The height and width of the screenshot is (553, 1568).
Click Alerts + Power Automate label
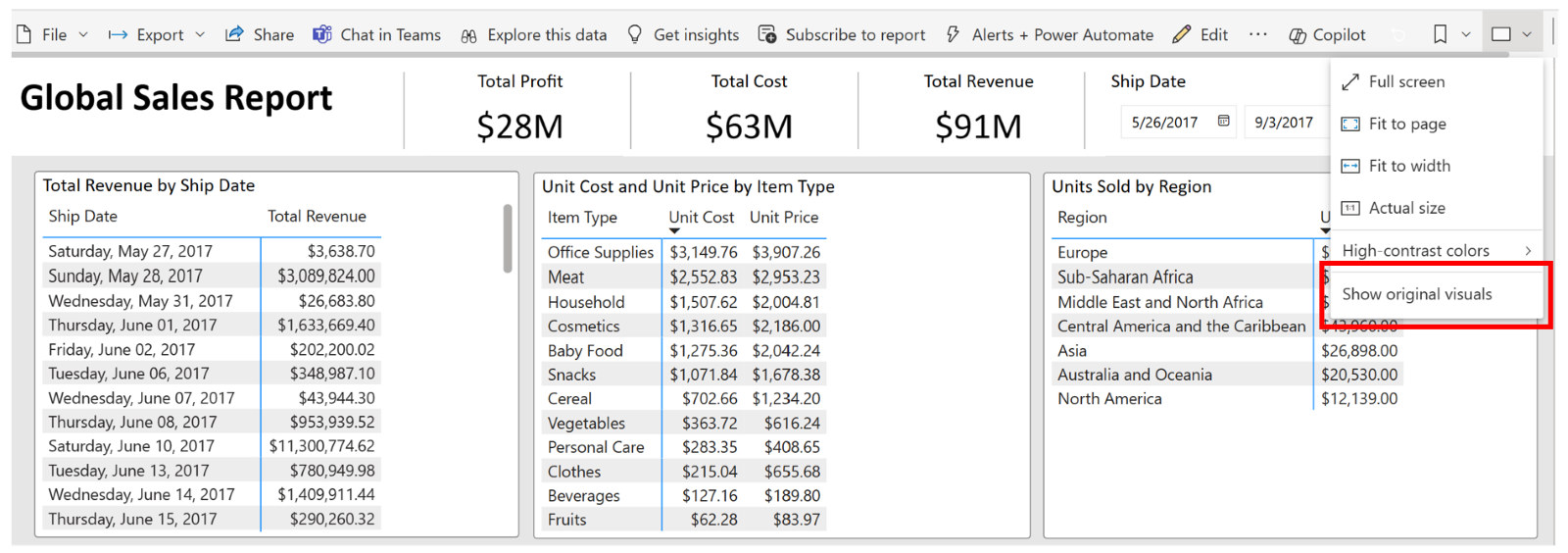(x=1062, y=34)
